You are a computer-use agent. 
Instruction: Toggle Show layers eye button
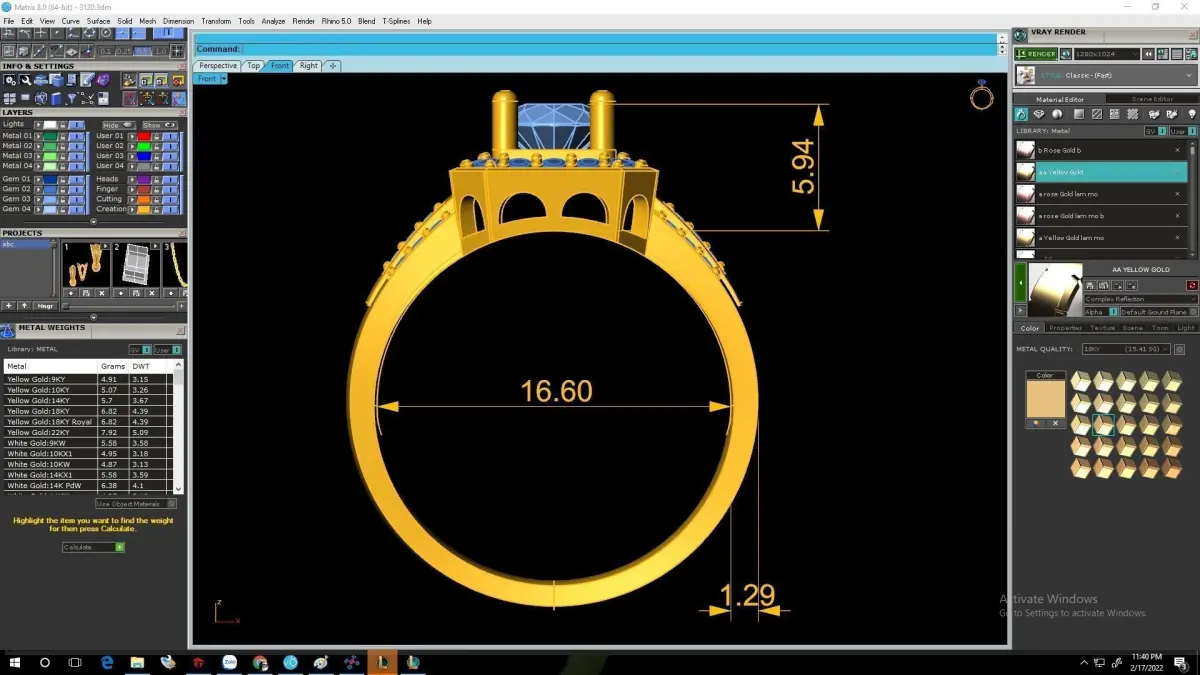(160, 125)
